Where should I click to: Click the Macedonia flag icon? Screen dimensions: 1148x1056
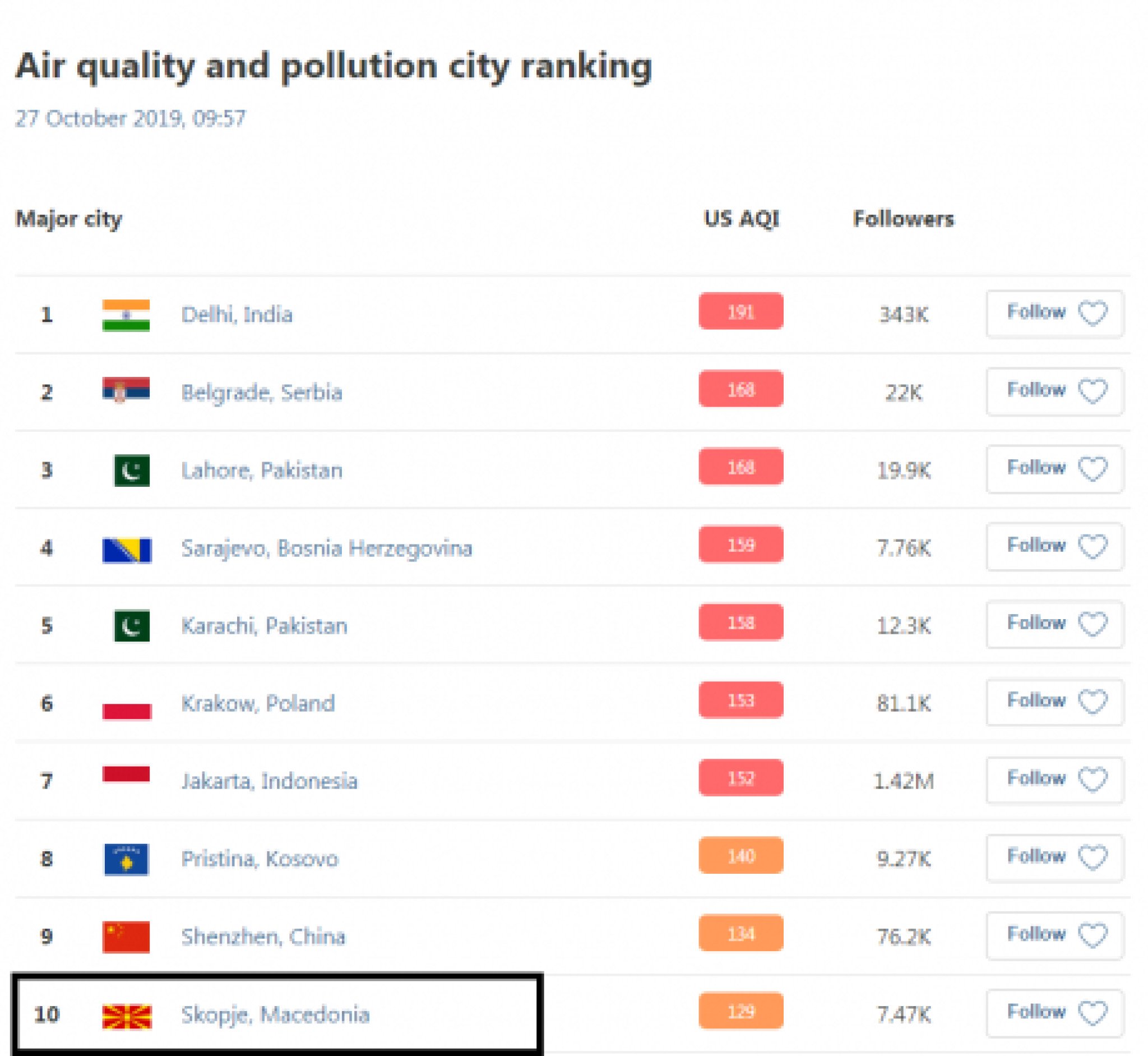tap(127, 1017)
